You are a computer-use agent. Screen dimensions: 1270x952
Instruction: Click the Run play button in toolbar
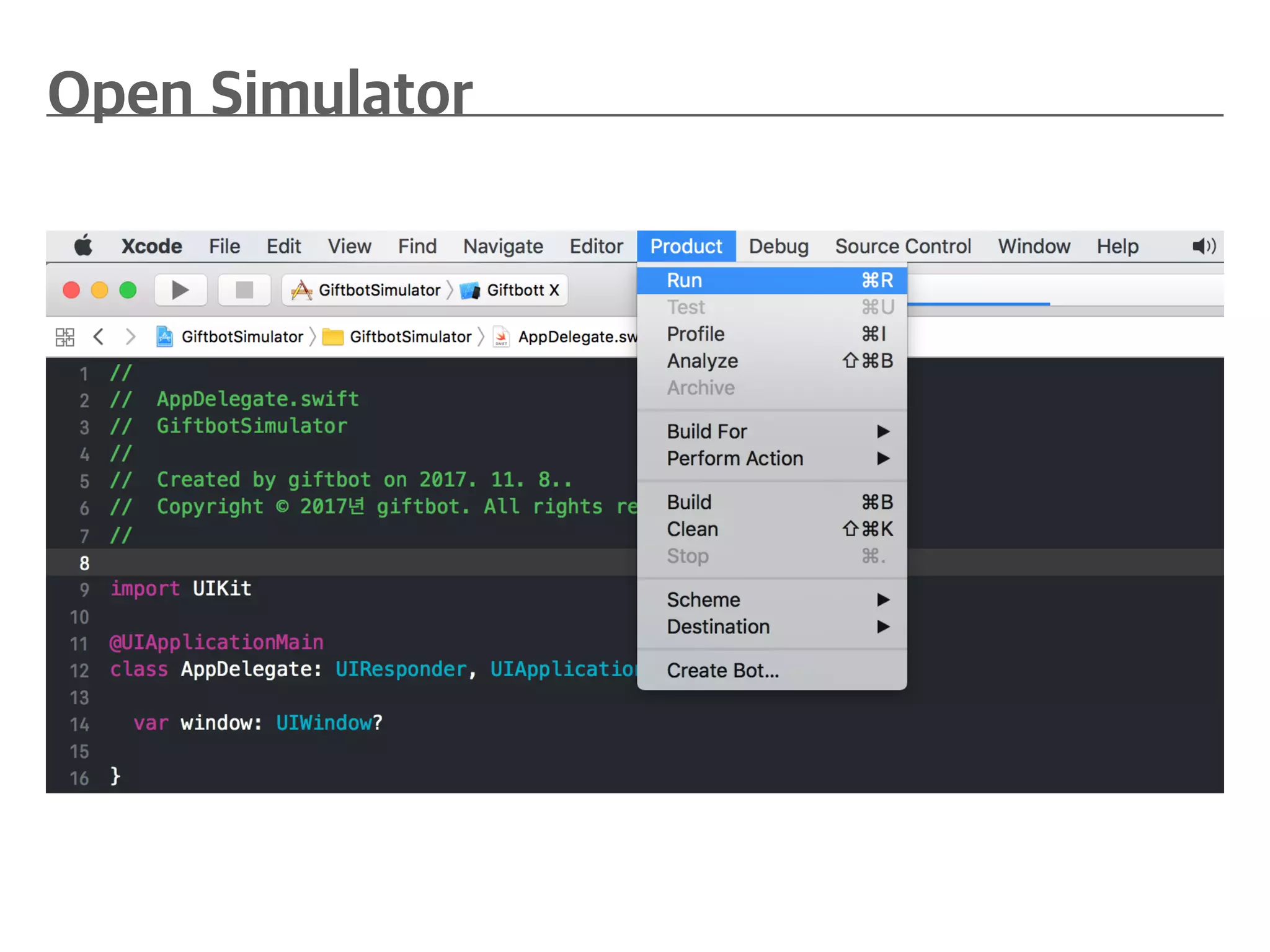180,290
